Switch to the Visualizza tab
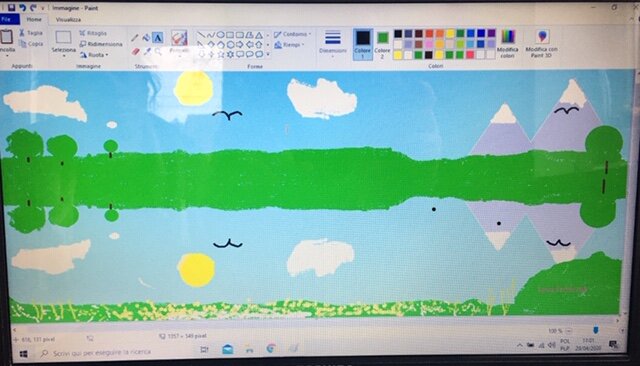 pyautogui.click(x=68, y=19)
